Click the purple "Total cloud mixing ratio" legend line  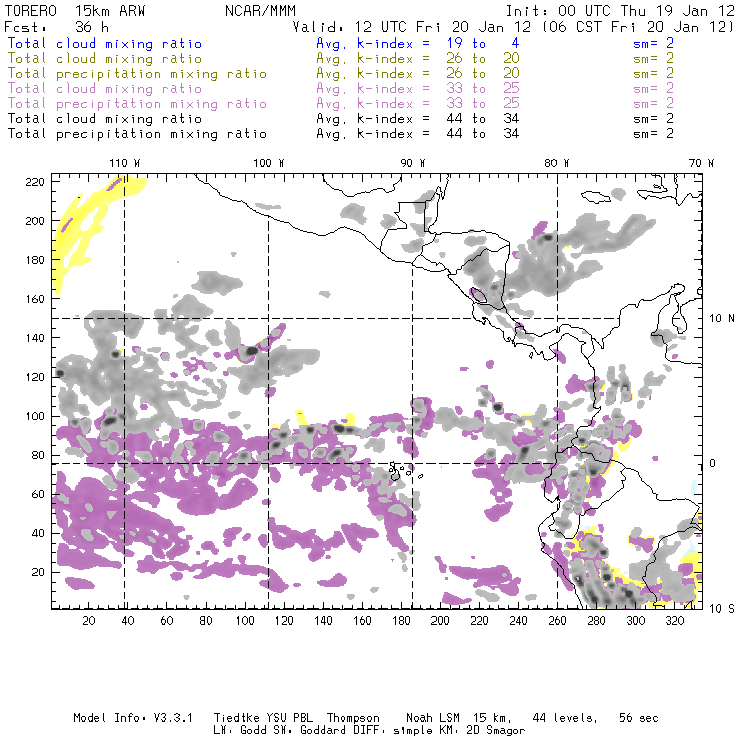tap(105, 89)
